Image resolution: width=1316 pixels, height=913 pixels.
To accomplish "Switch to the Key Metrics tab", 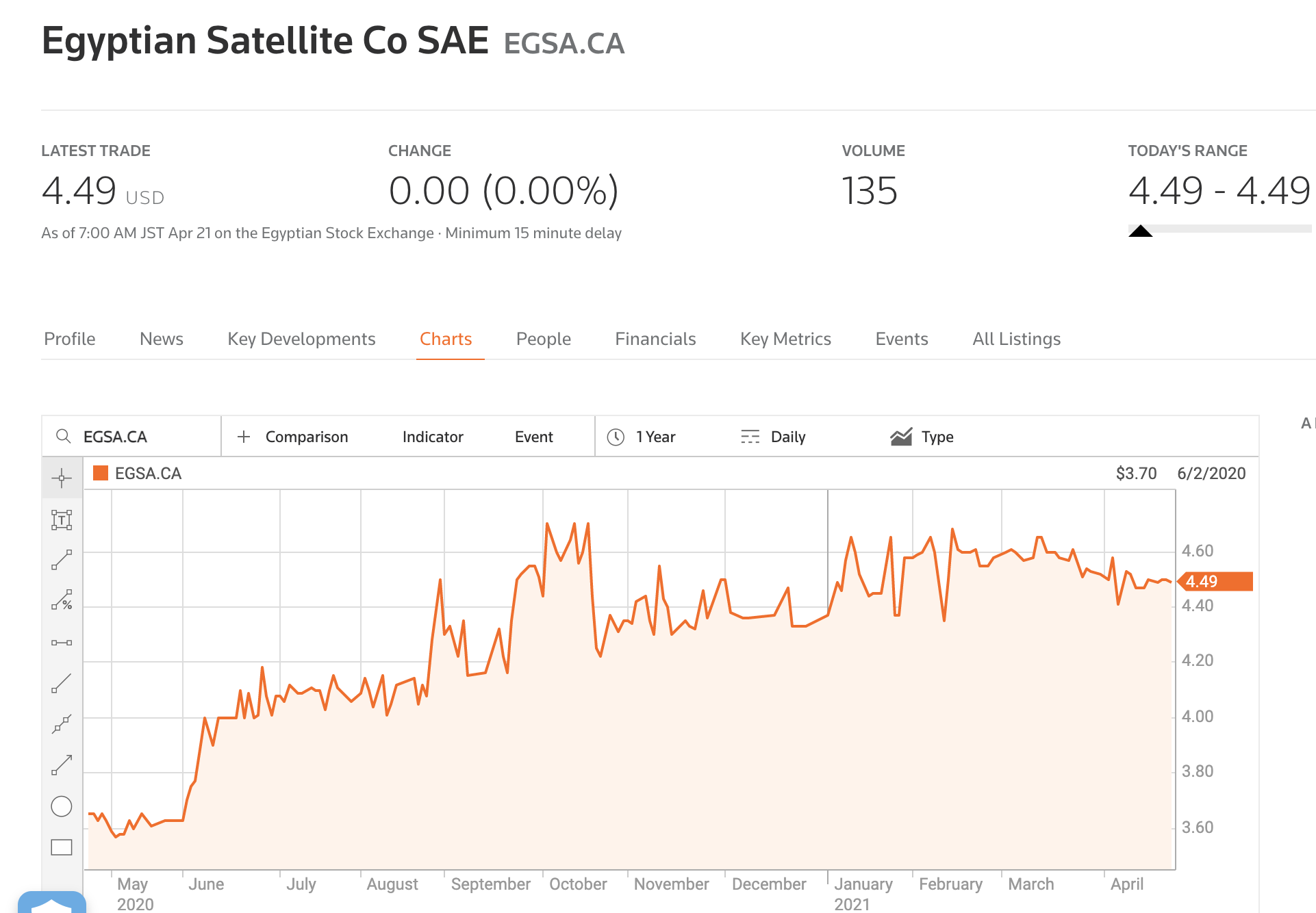I will pos(785,339).
